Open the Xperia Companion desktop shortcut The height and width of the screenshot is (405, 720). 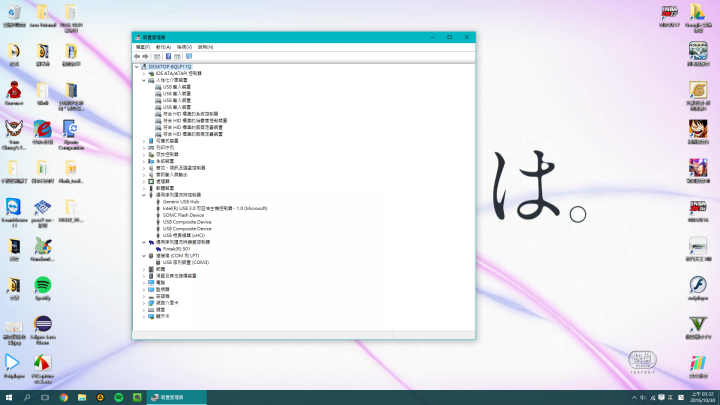coord(71,135)
